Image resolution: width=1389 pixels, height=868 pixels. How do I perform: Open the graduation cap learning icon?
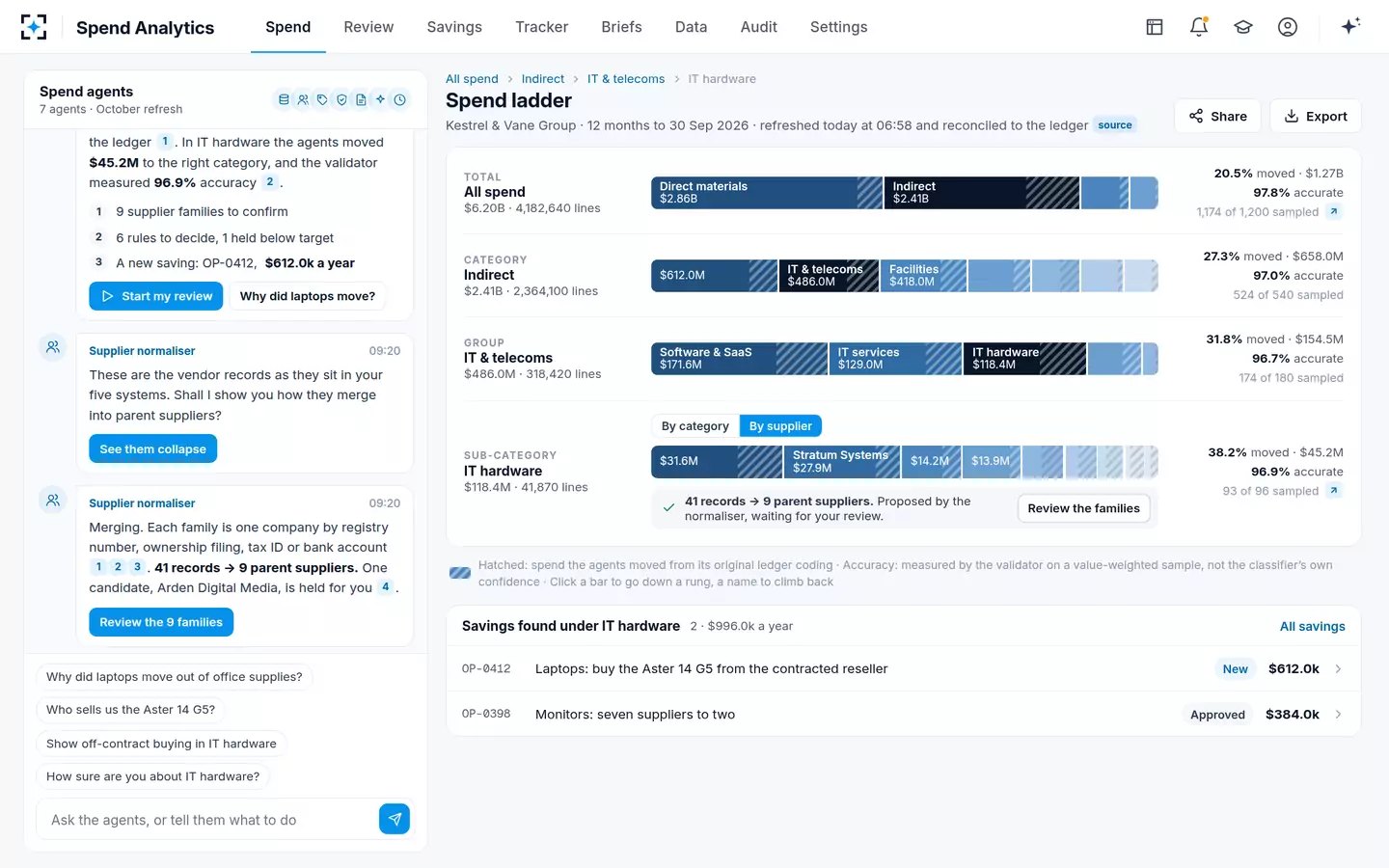click(x=1243, y=27)
